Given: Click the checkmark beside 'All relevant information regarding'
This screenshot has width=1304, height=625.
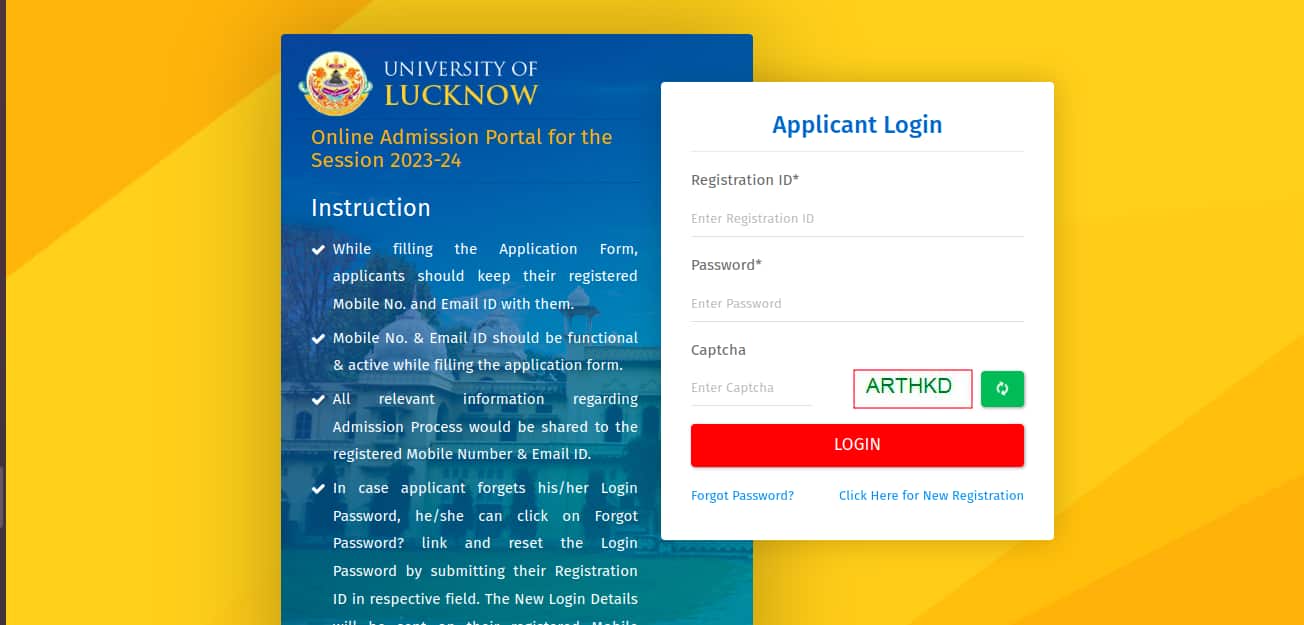Looking at the screenshot, I should 318,400.
